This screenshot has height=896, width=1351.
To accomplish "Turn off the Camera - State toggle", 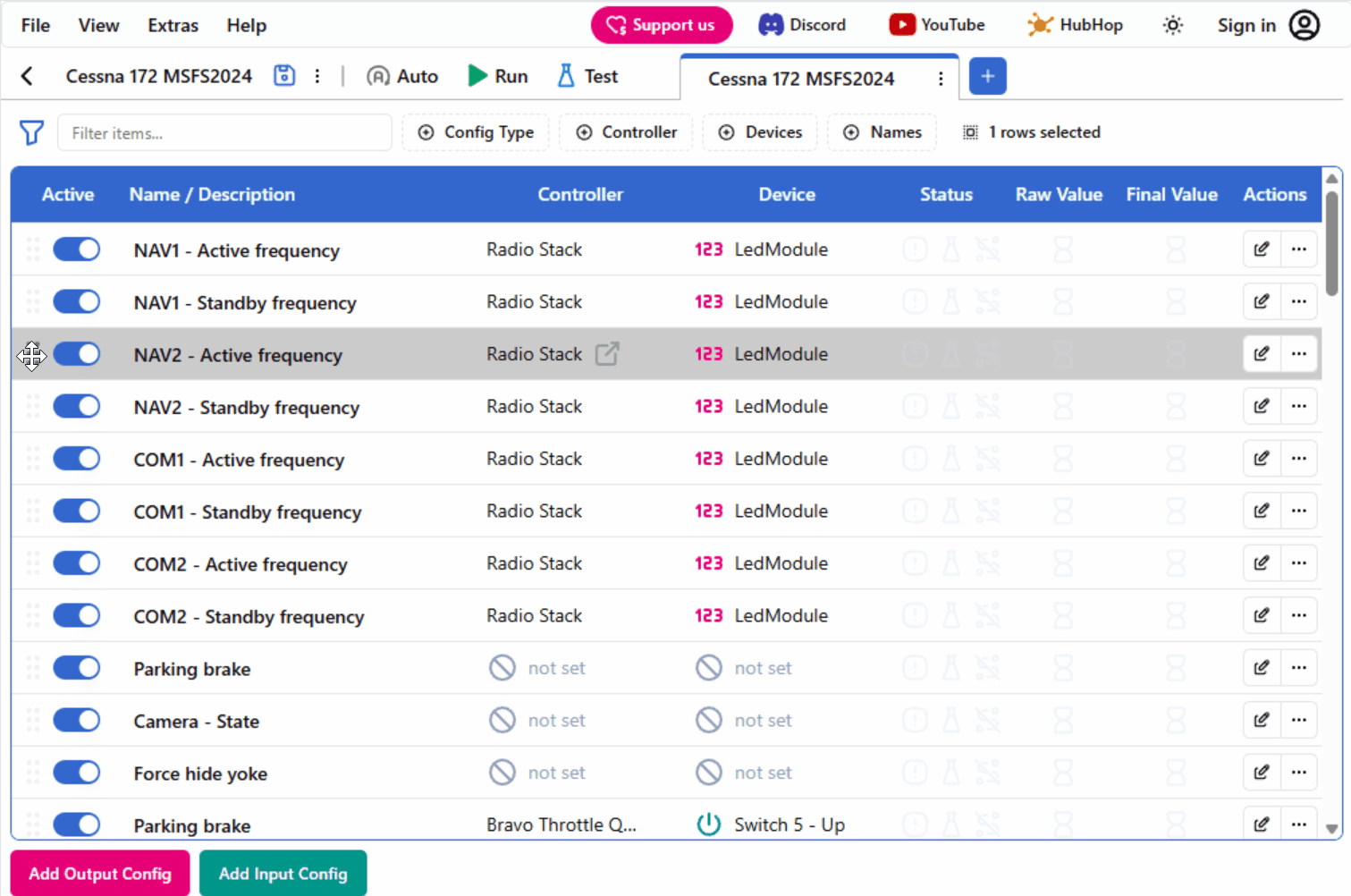I will pyautogui.click(x=76, y=720).
